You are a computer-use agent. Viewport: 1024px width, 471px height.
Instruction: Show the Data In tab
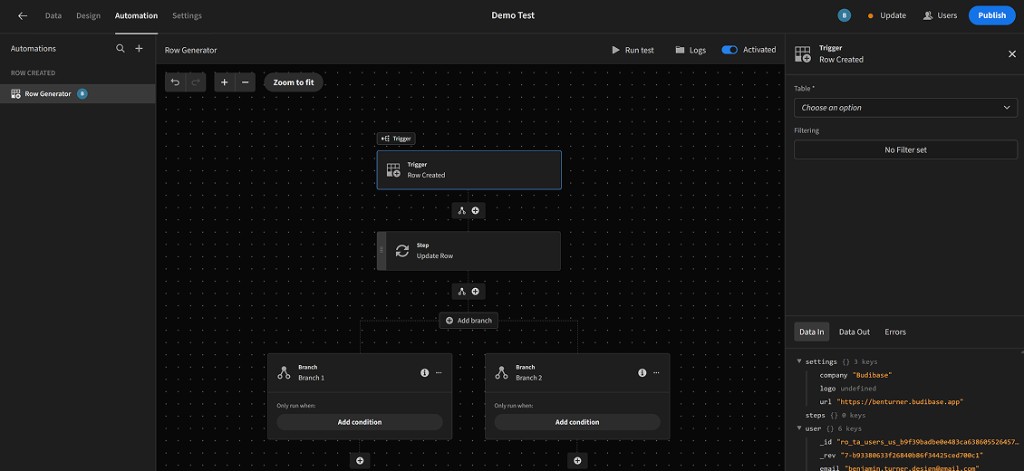tap(812, 332)
